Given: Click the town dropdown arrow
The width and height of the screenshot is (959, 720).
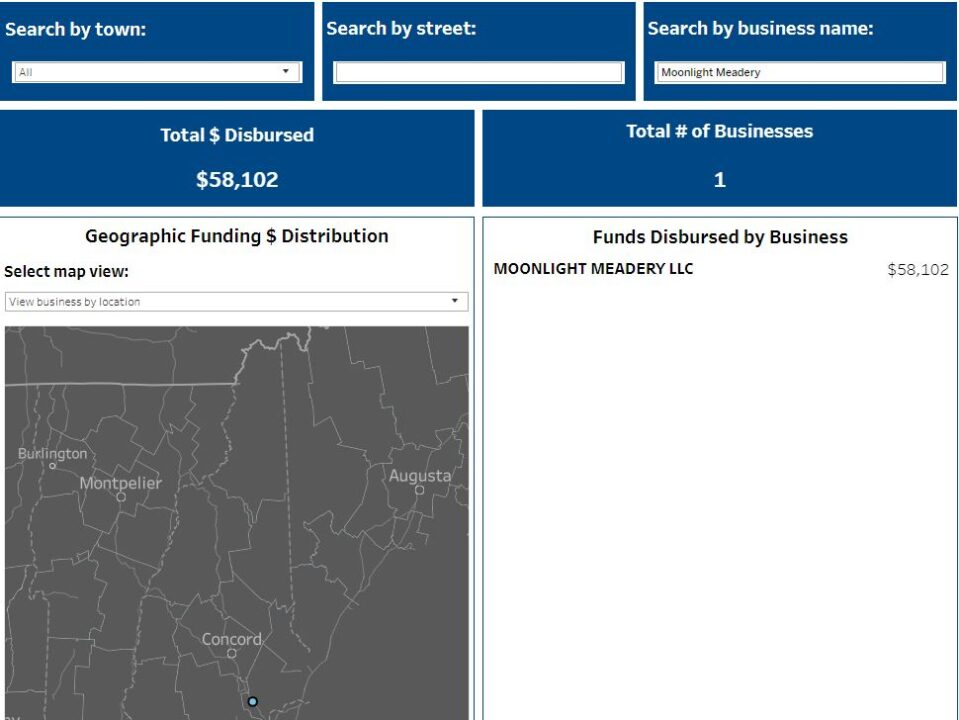Looking at the screenshot, I should click(x=286, y=72).
